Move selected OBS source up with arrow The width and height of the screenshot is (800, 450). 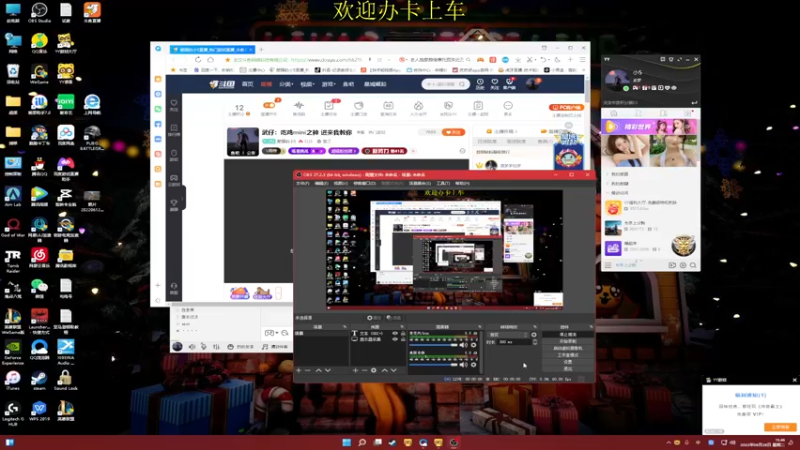tap(385, 370)
